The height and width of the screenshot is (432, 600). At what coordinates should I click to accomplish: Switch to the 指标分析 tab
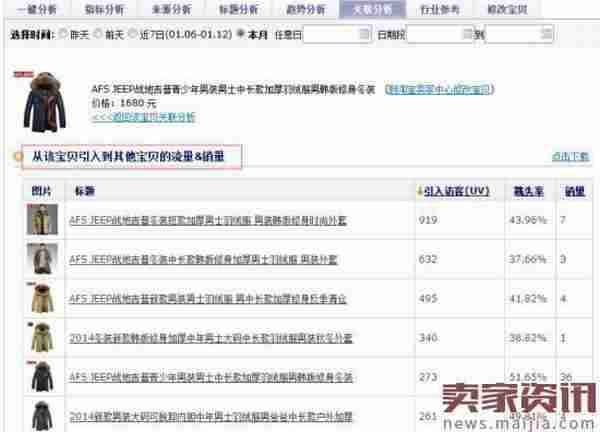pos(104,9)
